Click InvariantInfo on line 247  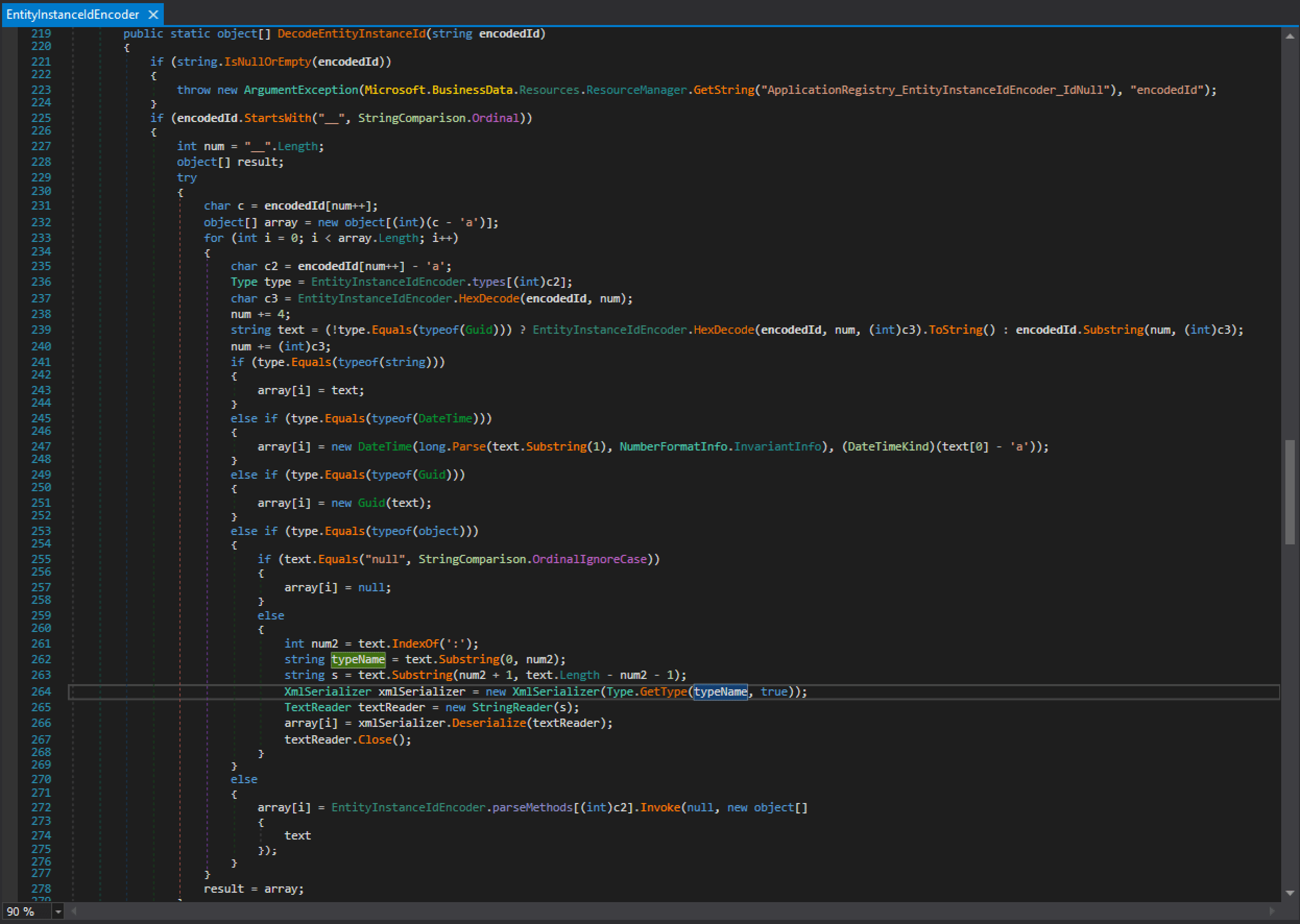pyautogui.click(x=777, y=447)
